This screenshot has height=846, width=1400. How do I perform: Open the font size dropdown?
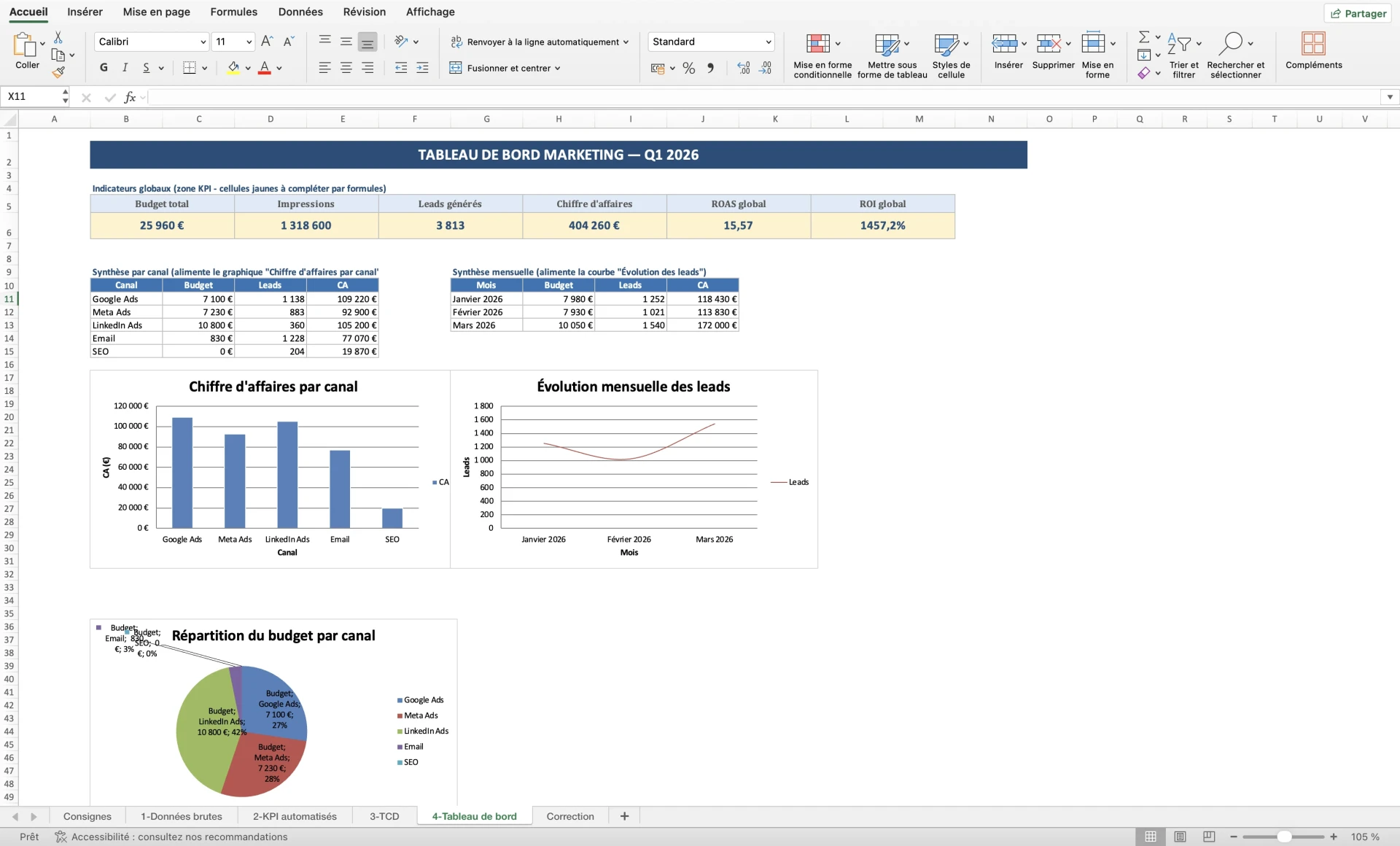tap(249, 42)
